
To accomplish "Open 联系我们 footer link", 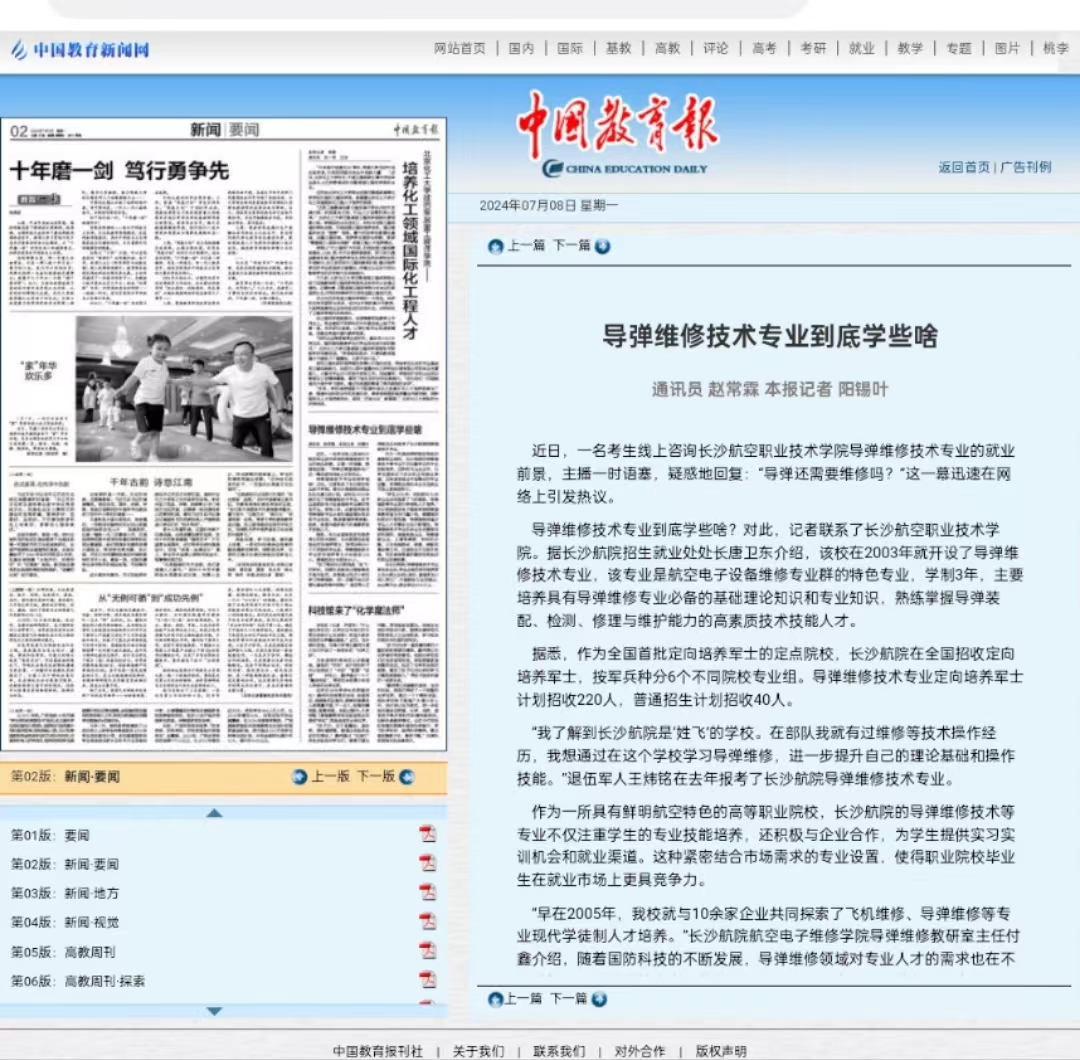I will coord(559,1051).
